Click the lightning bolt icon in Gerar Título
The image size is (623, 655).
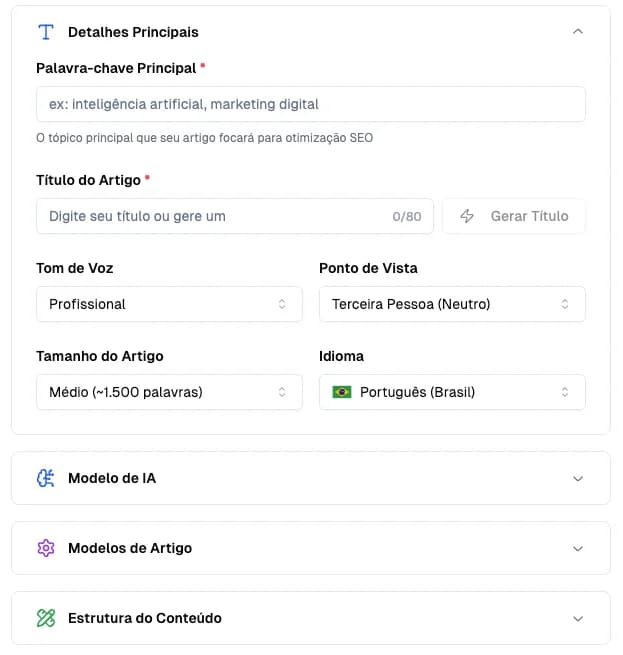[x=467, y=216]
